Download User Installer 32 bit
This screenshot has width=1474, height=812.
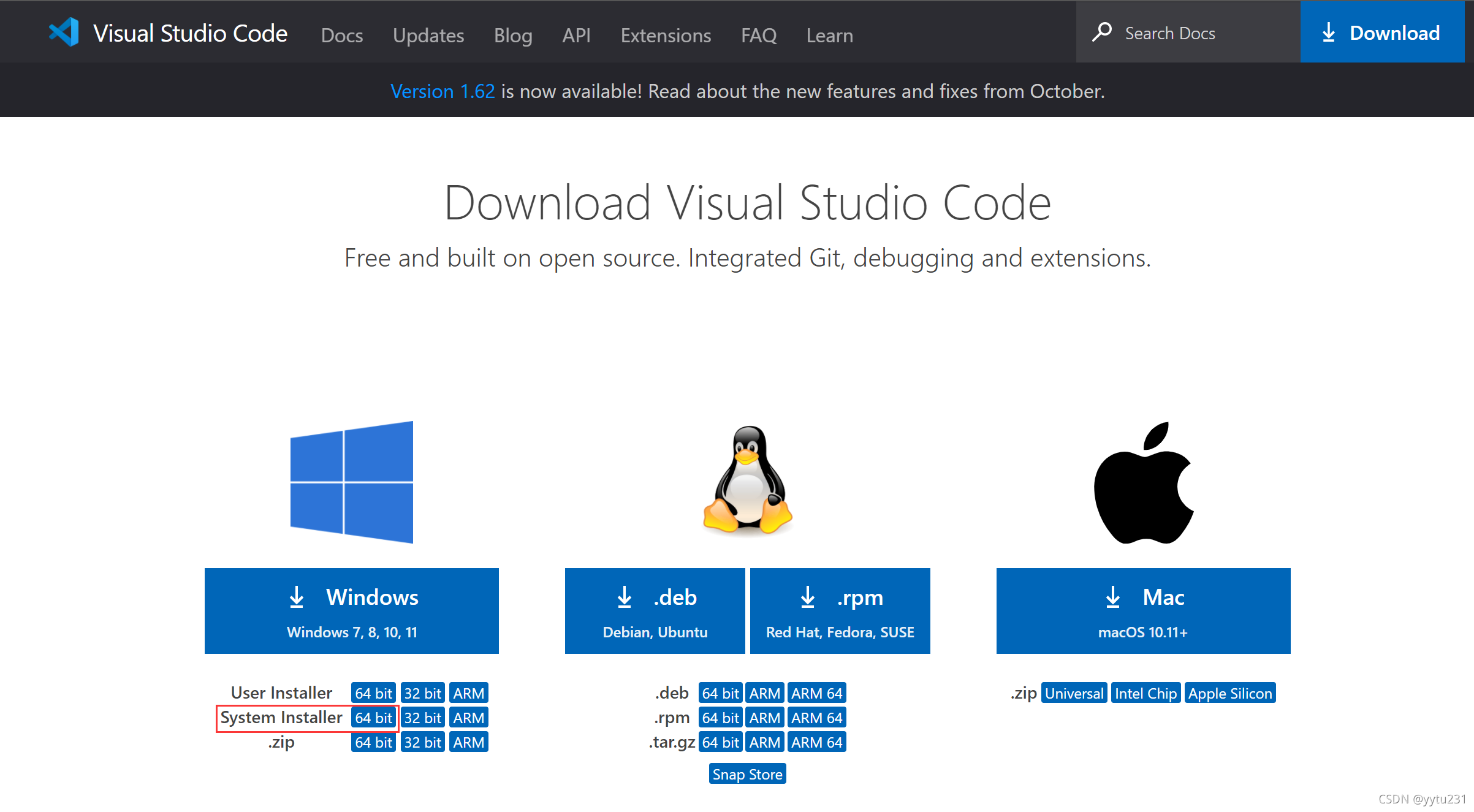422,693
